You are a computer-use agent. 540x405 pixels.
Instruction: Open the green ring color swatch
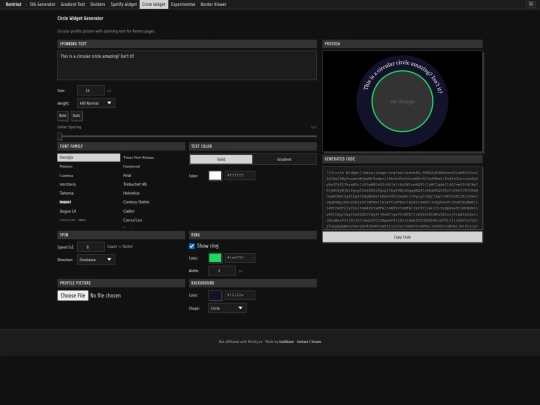point(215,258)
